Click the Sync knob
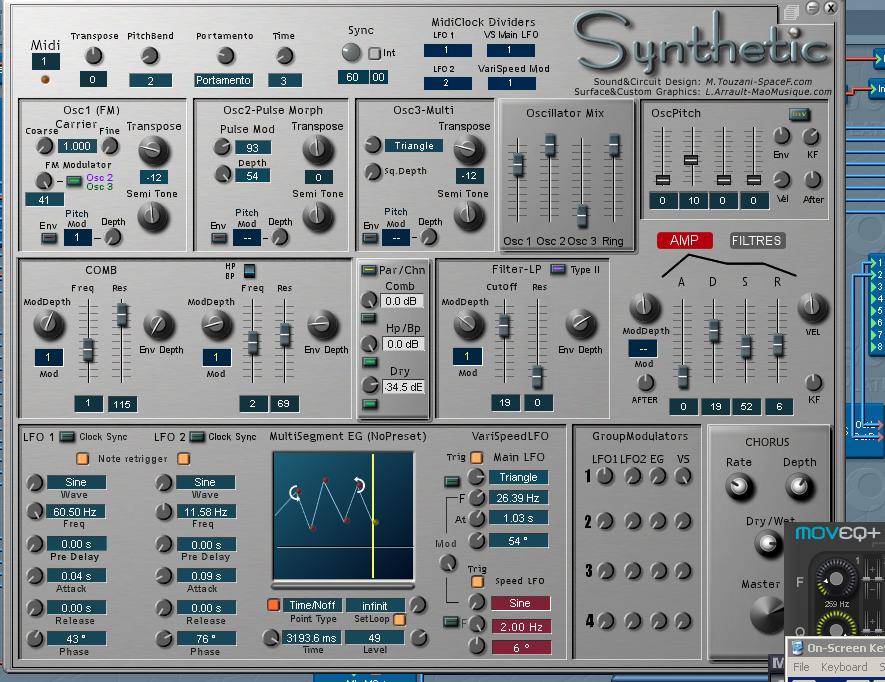 352,53
